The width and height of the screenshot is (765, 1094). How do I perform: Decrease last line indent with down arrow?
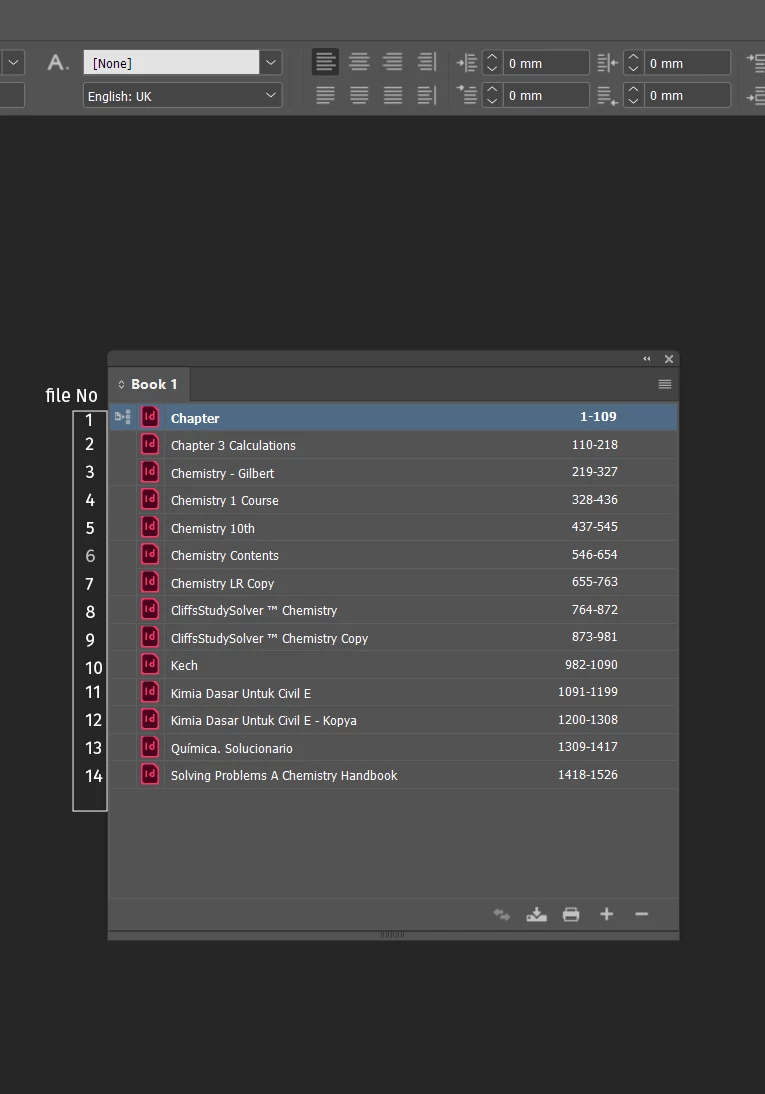click(x=633, y=101)
